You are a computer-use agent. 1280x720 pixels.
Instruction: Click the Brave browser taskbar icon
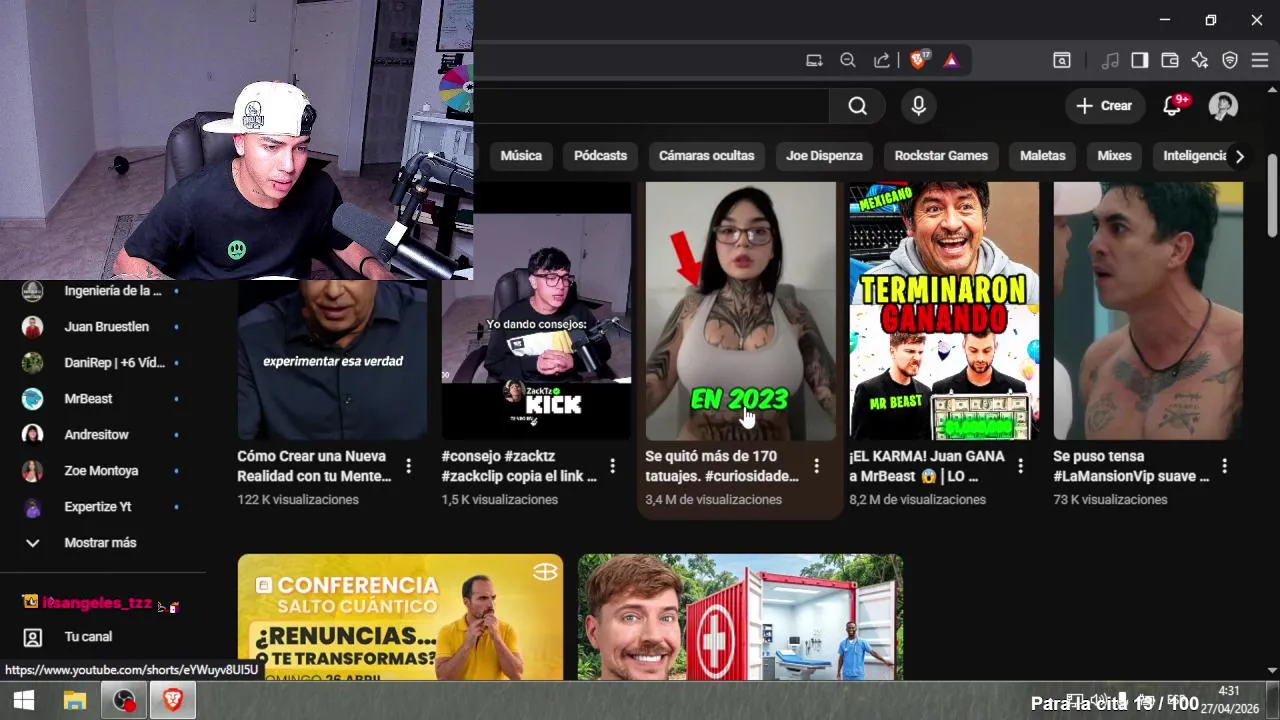click(173, 701)
